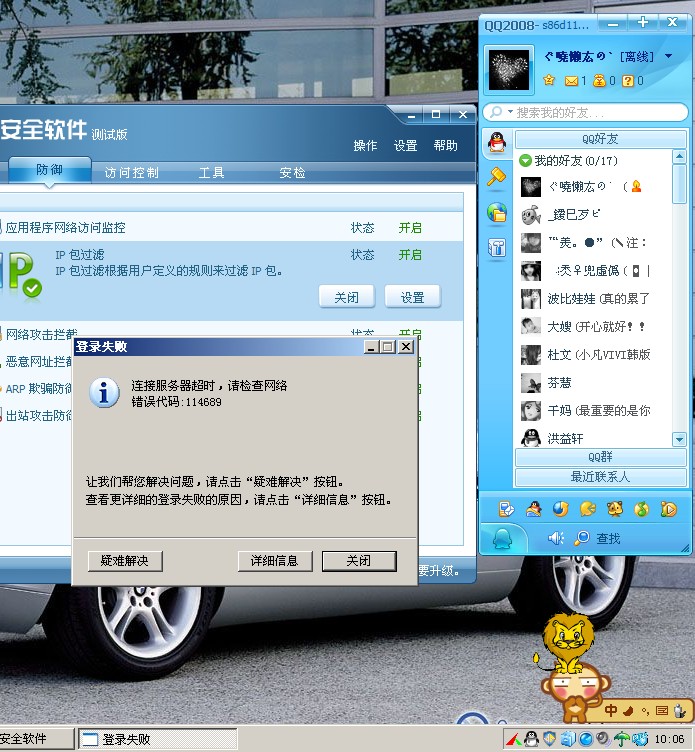
Task: Click the QQ profile avatar thumbnail
Action: click(x=508, y=70)
